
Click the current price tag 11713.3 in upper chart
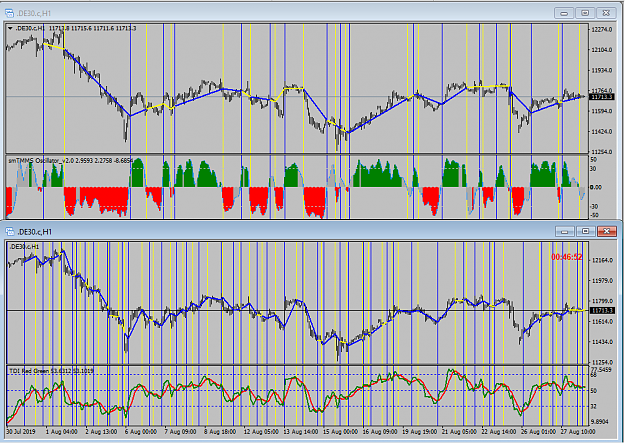[x=602, y=97]
